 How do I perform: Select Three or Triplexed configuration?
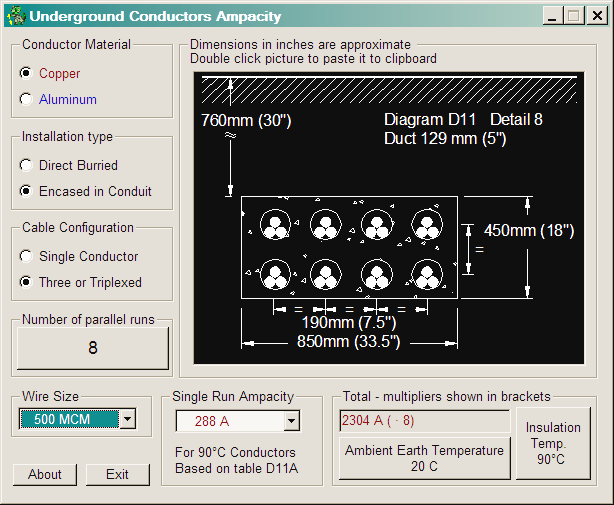[x=26, y=282]
